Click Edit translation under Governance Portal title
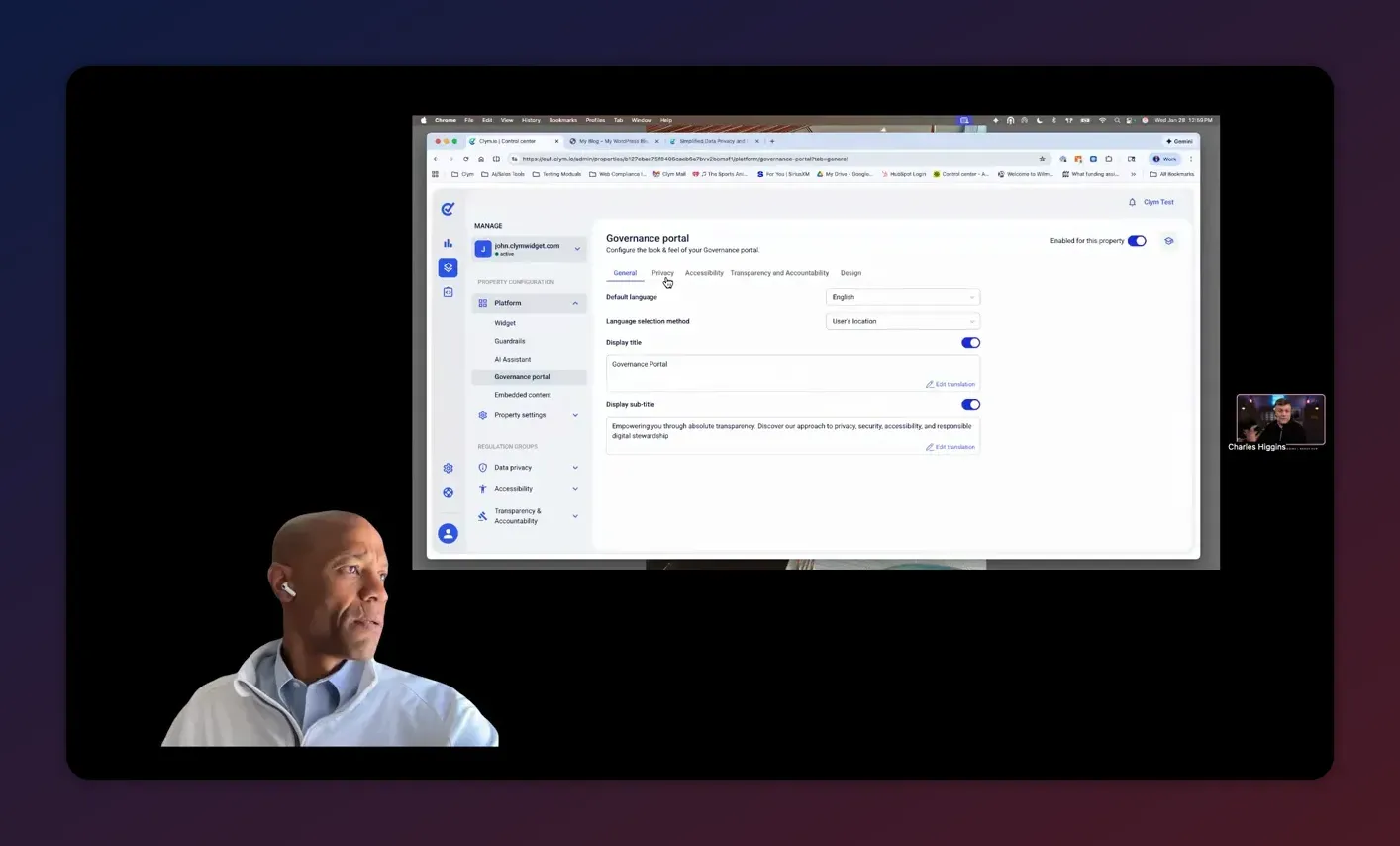 click(x=950, y=384)
